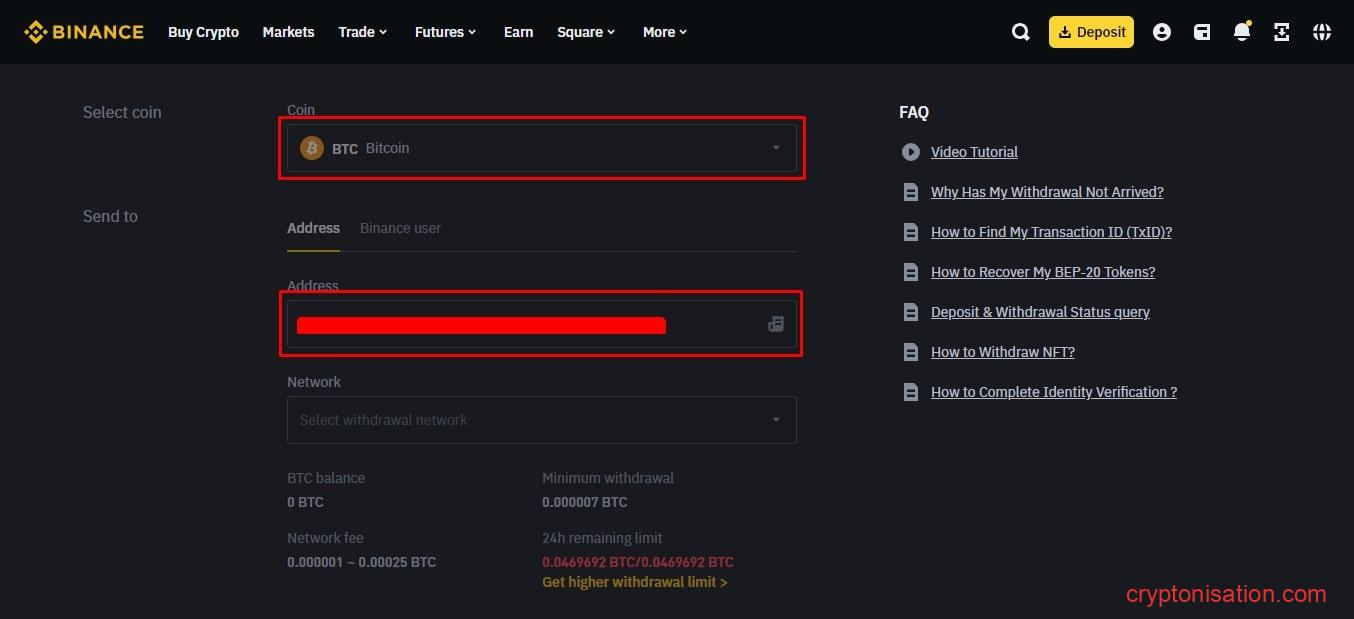Image resolution: width=1354 pixels, height=619 pixels.
Task: Open Markets in the top navigation
Action: 288,32
